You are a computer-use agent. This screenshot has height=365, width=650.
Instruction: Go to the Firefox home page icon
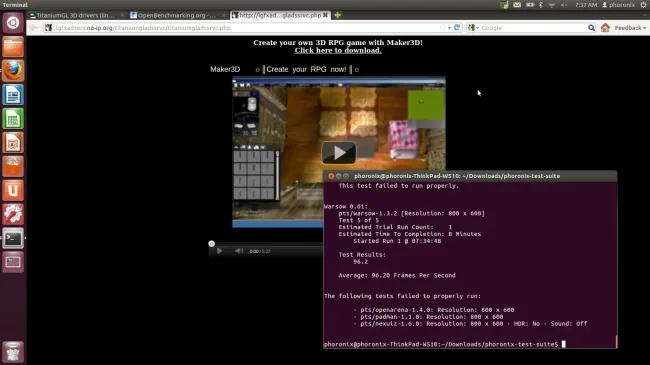pos(605,28)
